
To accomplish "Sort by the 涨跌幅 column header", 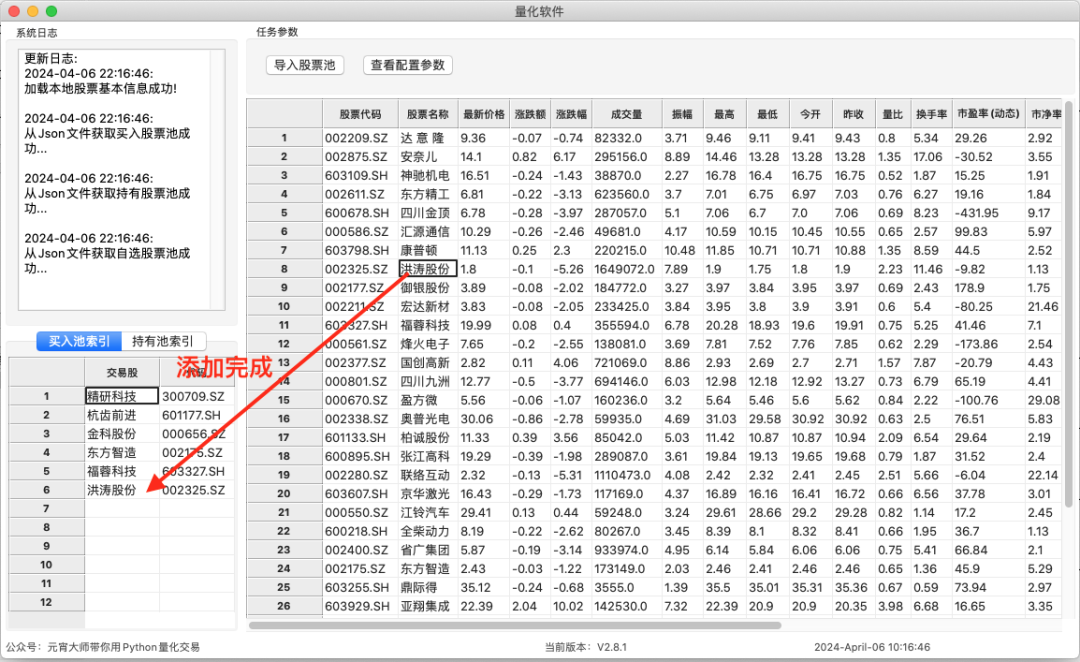I will pos(570,113).
